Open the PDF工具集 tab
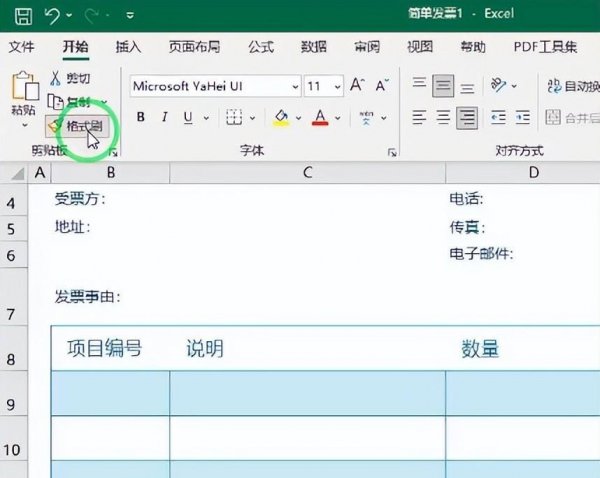This screenshot has width=600, height=478. coord(546,47)
